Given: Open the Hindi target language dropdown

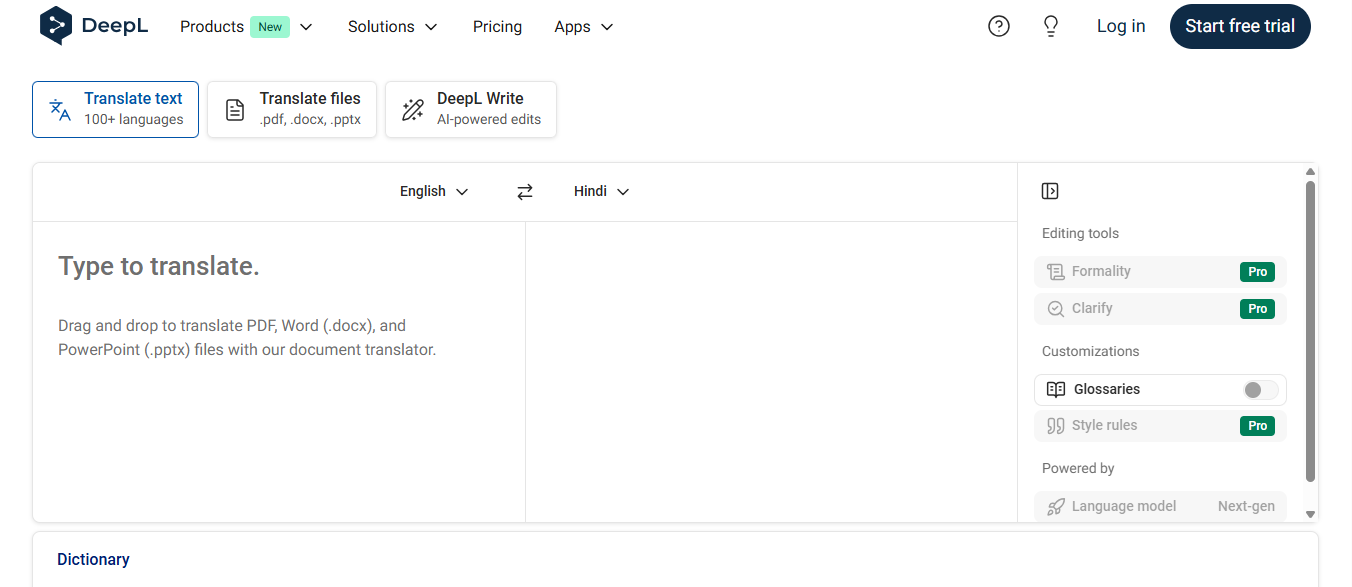Looking at the screenshot, I should [600, 191].
